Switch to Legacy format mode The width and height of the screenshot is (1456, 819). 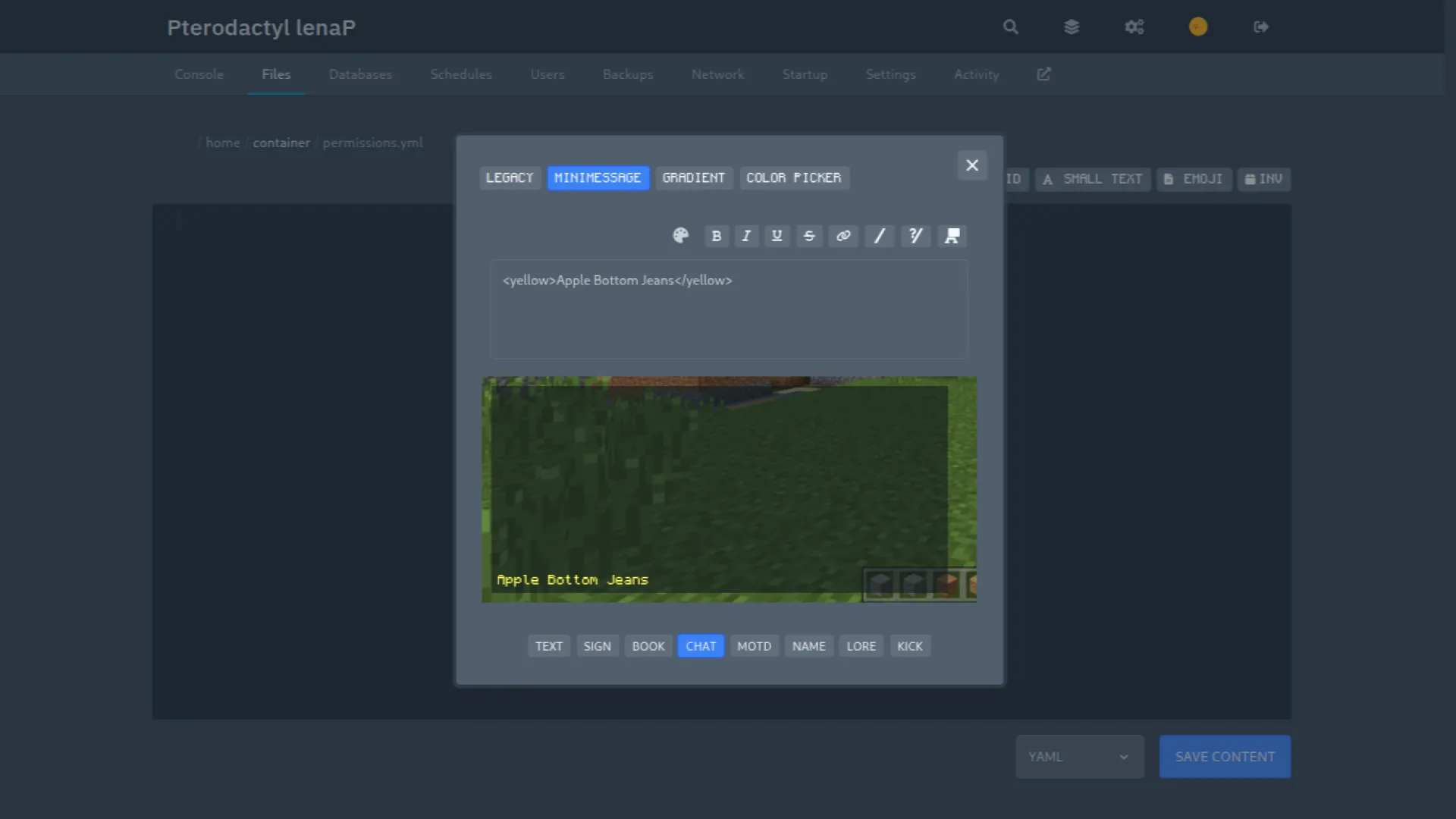click(x=510, y=177)
